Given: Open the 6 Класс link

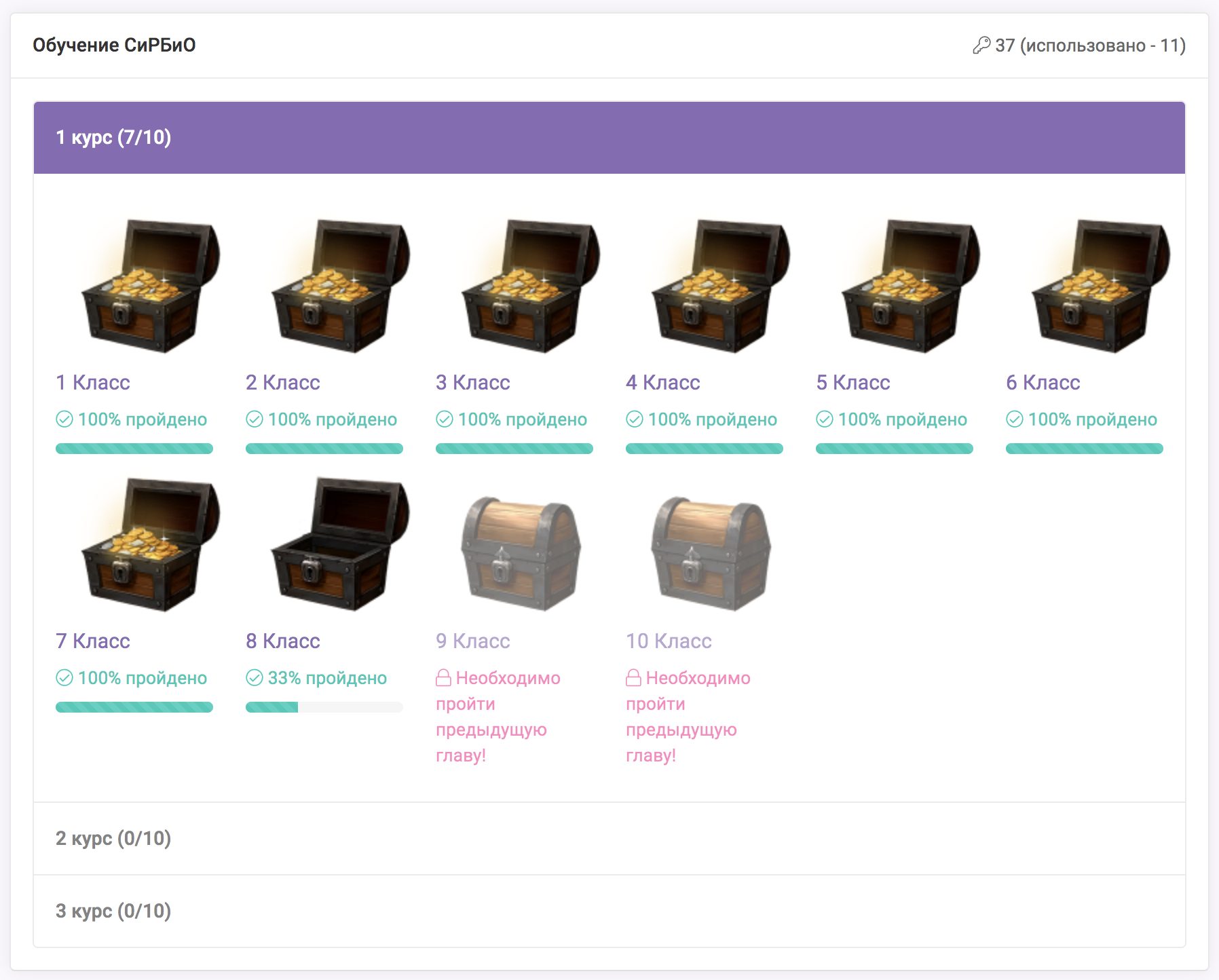Looking at the screenshot, I should 1043,383.
